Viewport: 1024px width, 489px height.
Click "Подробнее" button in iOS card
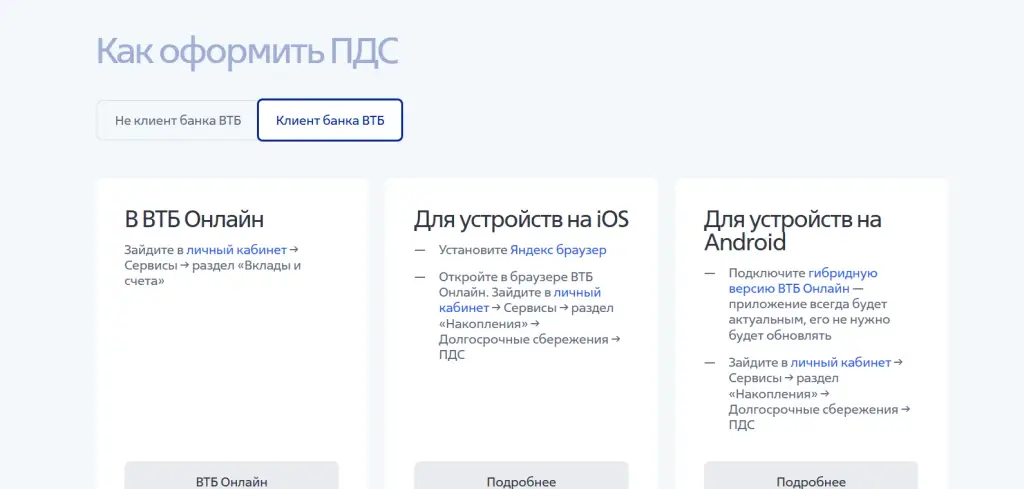click(x=521, y=475)
